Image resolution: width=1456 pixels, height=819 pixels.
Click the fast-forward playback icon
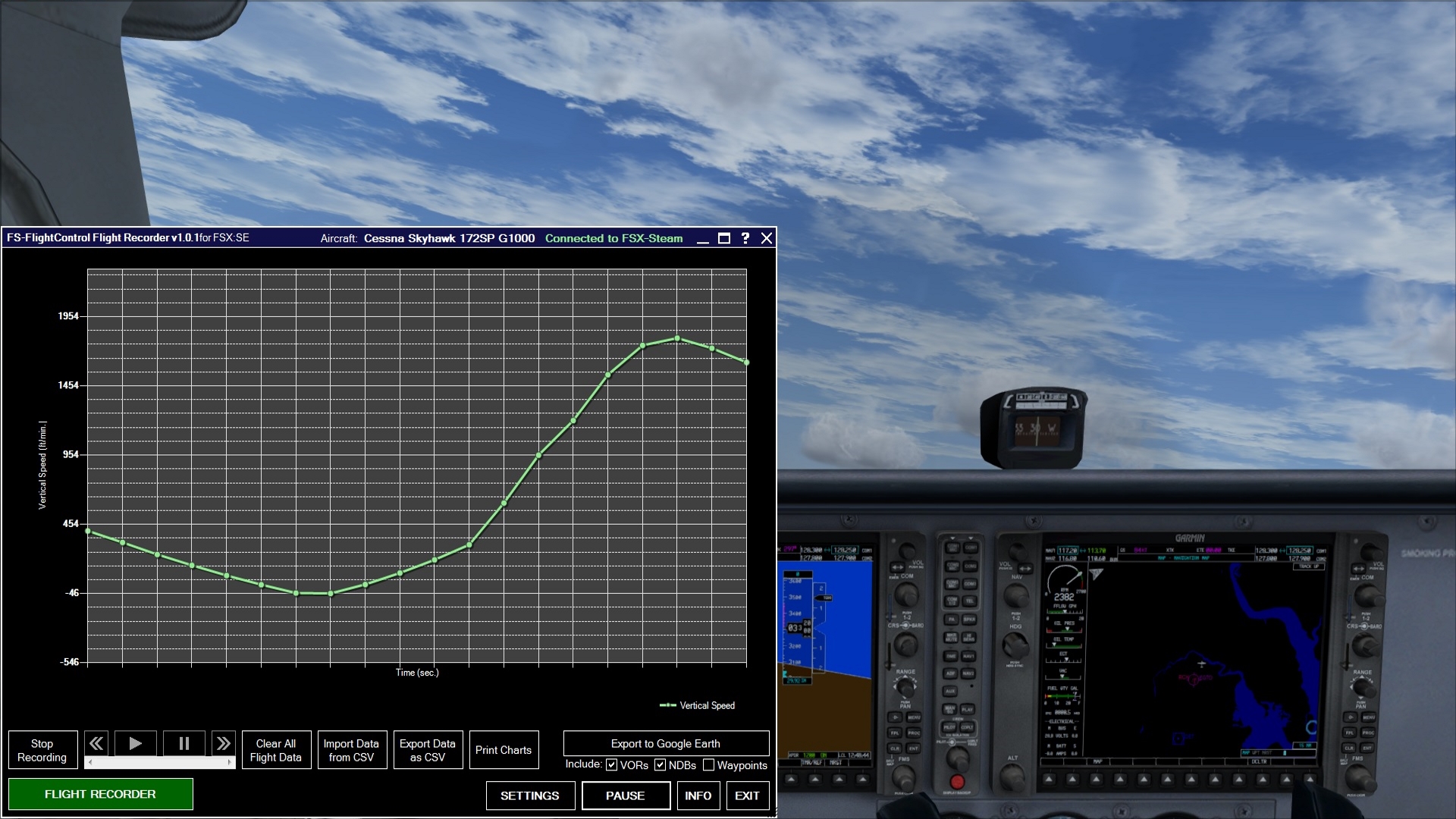coord(224,743)
